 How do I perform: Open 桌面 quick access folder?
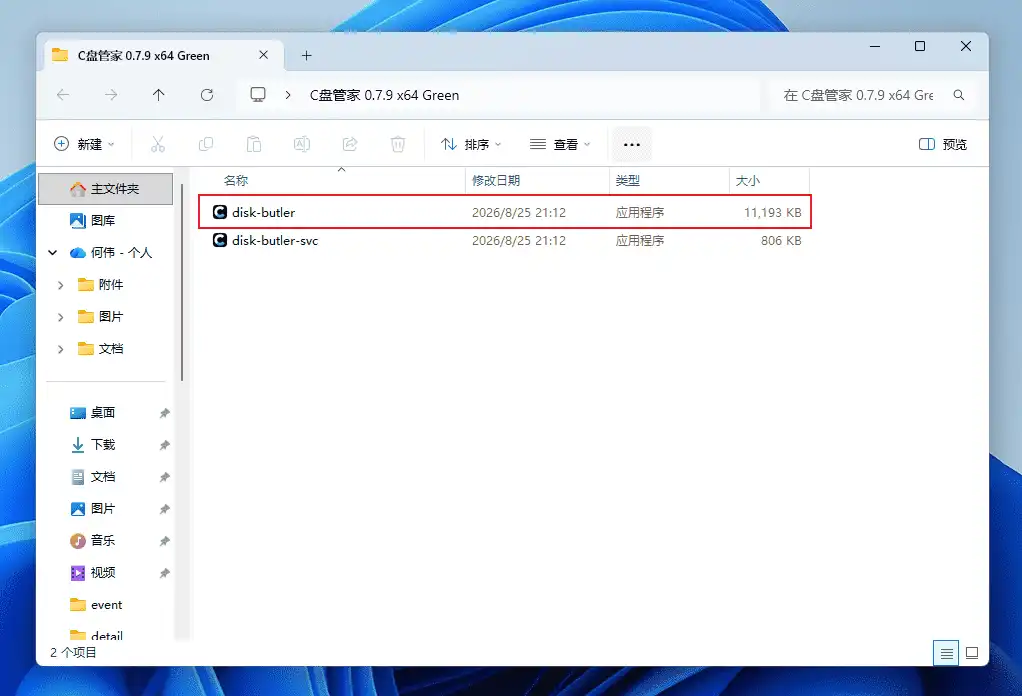102,413
